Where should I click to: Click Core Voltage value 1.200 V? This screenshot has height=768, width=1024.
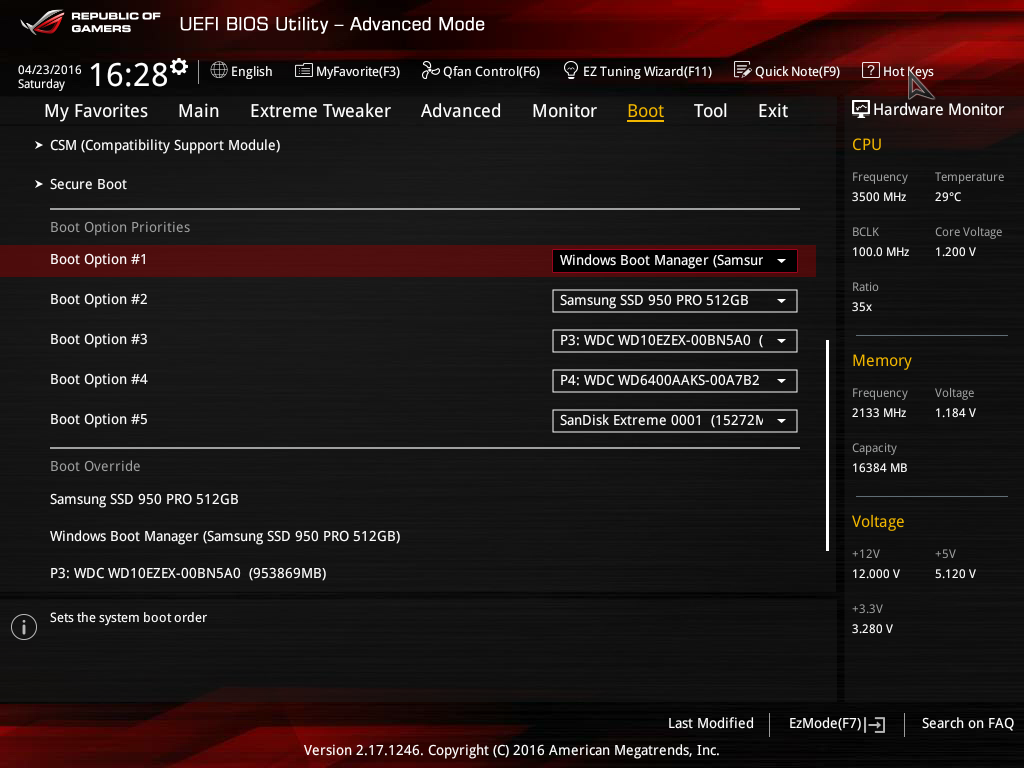[x=955, y=251]
